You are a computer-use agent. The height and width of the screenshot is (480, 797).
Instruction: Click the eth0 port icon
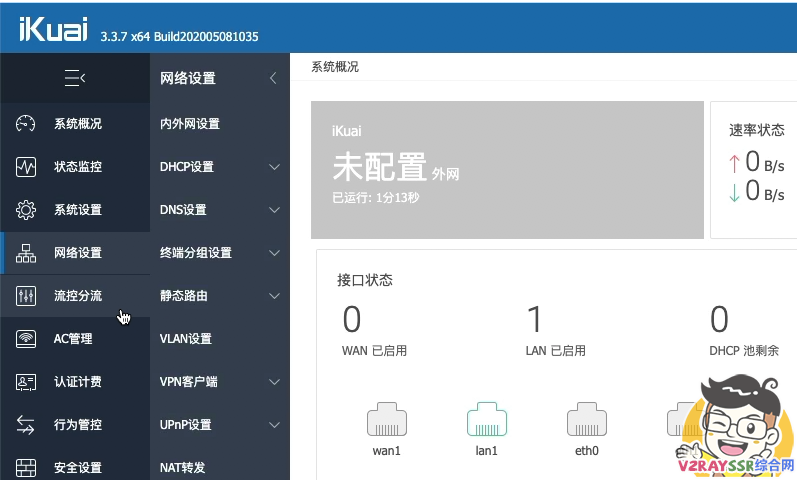[586, 420]
